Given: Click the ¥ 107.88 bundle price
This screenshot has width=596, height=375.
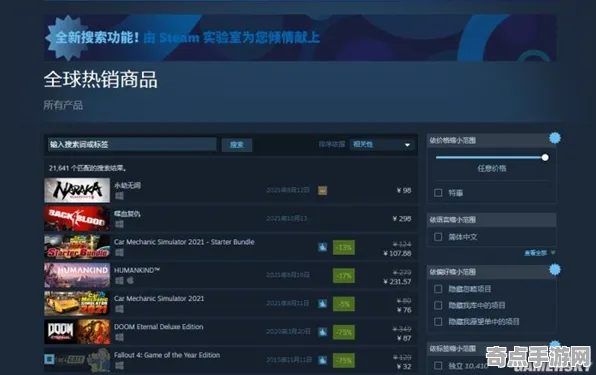Looking at the screenshot, I should (398, 253).
